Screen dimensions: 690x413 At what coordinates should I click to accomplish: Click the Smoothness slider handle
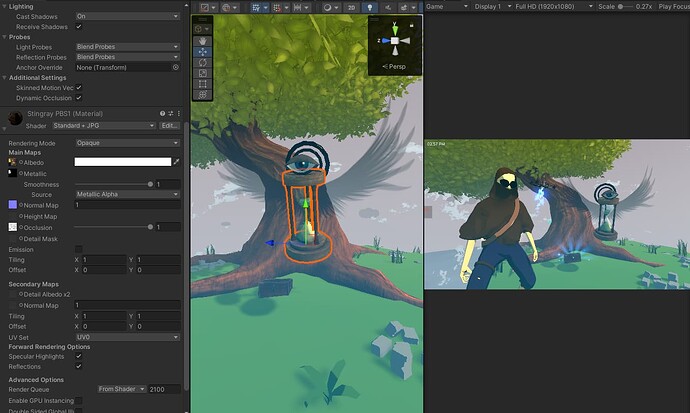[x=150, y=184]
